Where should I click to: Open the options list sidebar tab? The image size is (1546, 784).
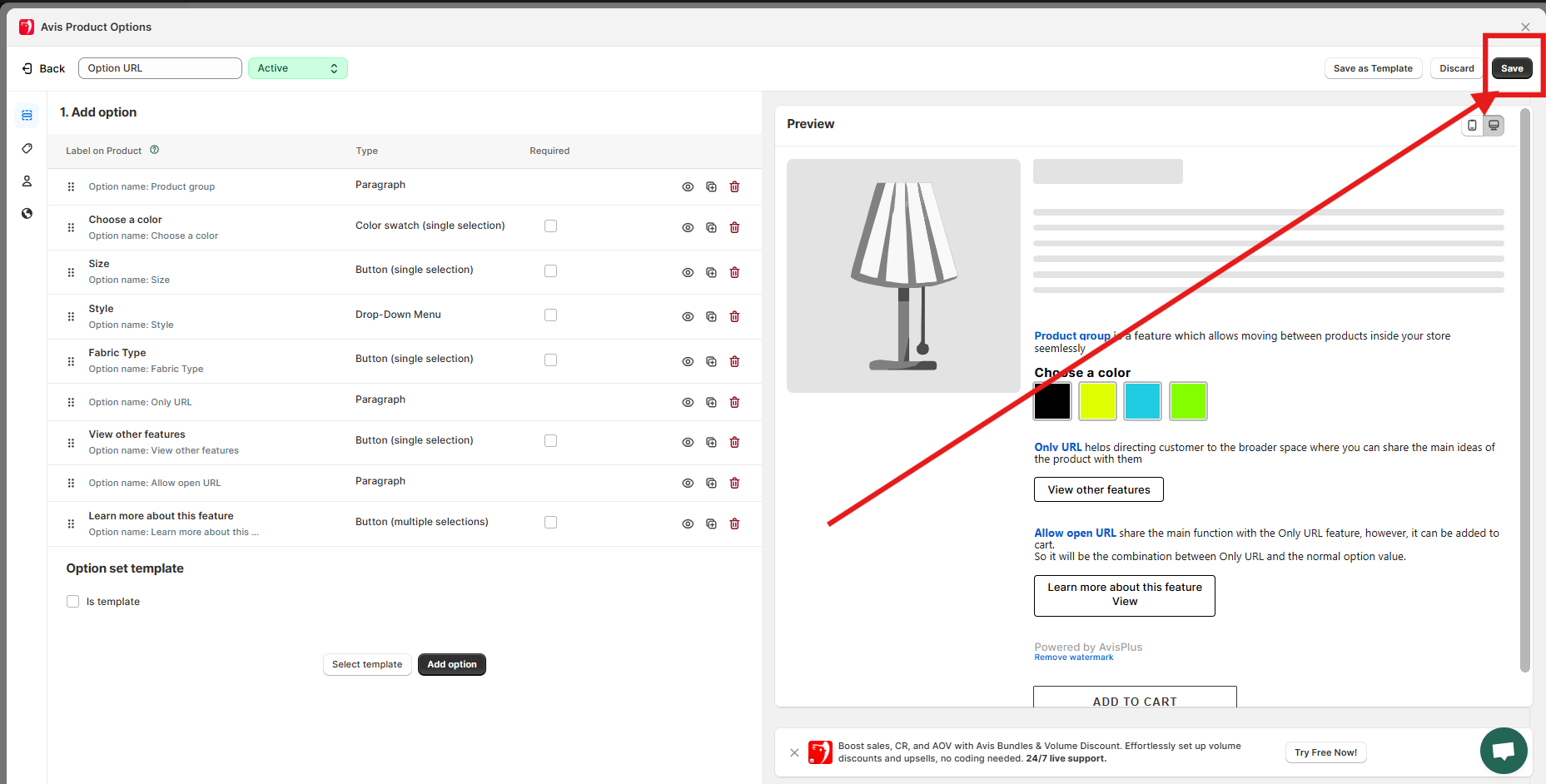[27, 115]
